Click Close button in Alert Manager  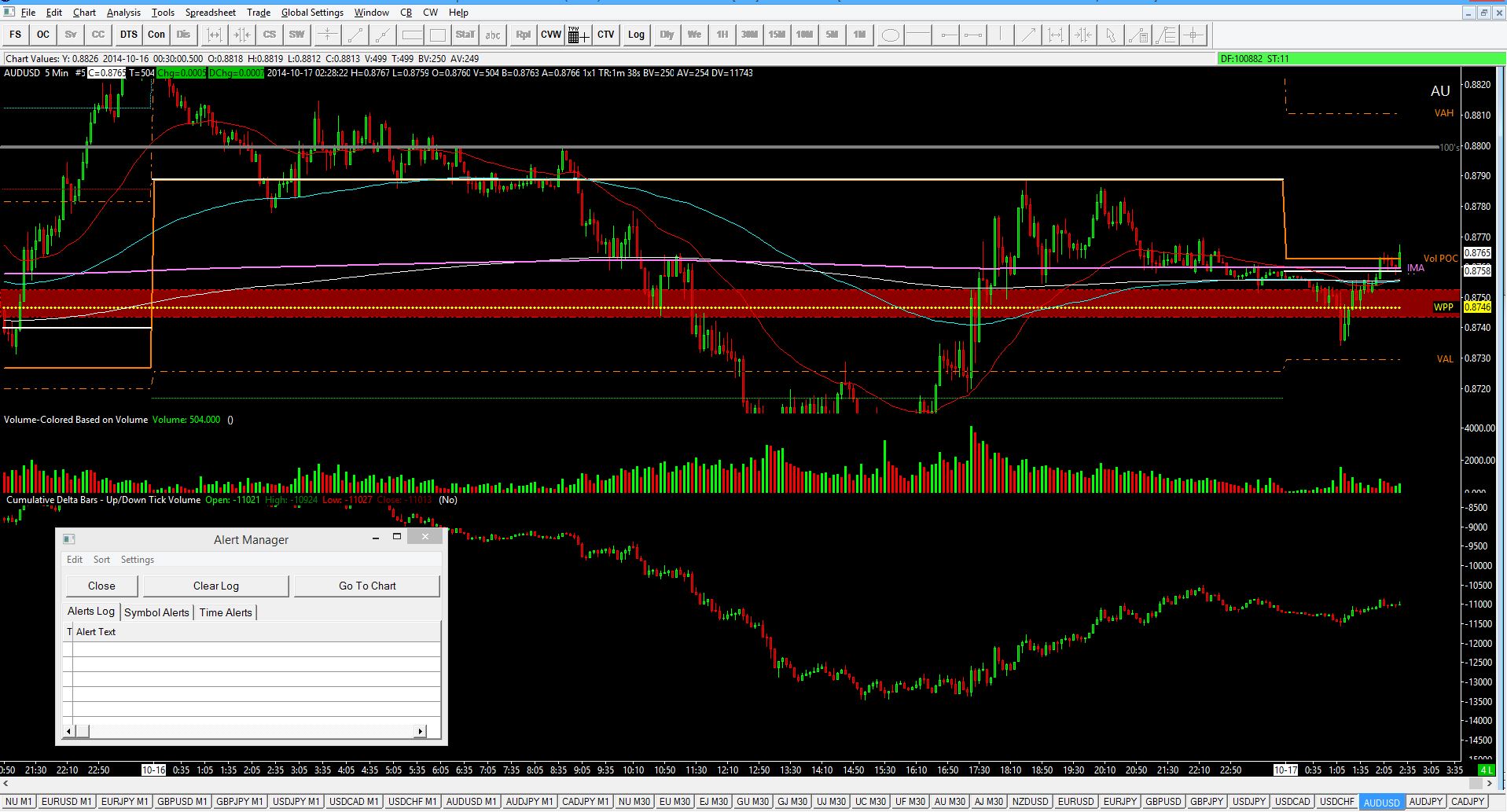(x=101, y=586)
